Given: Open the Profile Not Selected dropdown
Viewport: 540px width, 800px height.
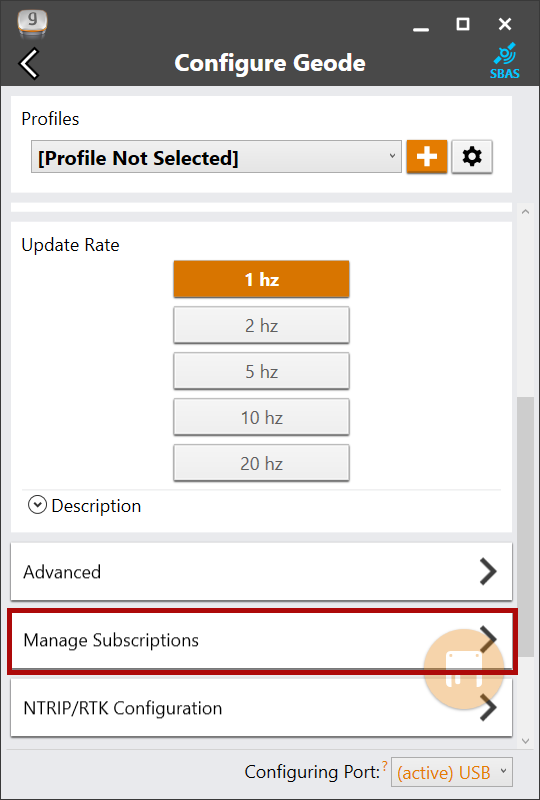Looking at the screenshot, I should click(216, 157).
